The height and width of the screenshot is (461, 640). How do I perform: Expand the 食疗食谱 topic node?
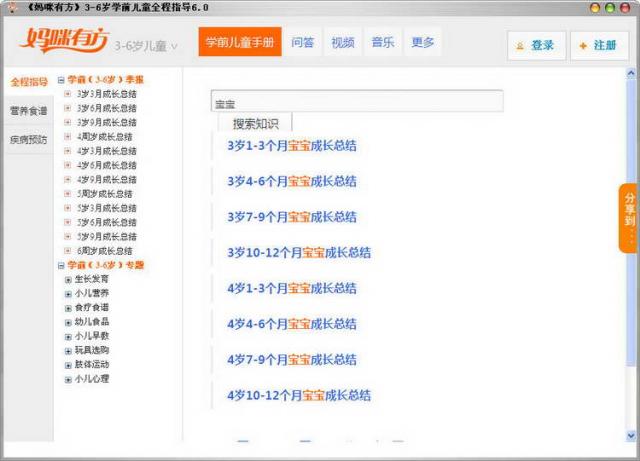point(68,308)
